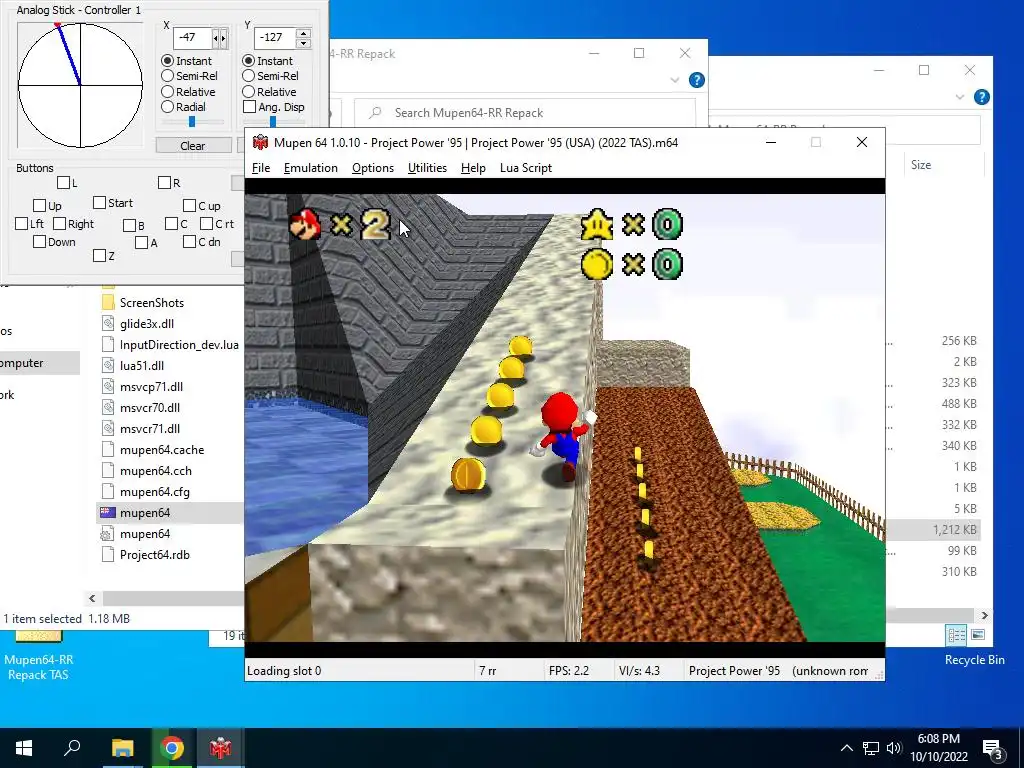Check the Start button checkbox

99,202
